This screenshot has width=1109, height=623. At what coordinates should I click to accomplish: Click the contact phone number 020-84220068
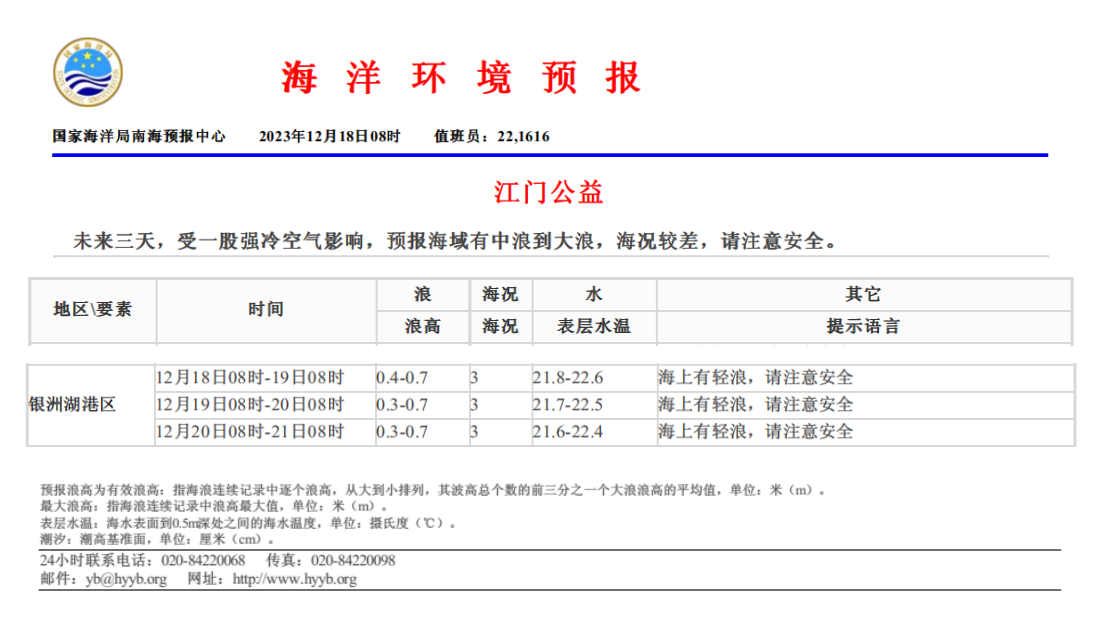pyautogui.click(x=202, y=560)
